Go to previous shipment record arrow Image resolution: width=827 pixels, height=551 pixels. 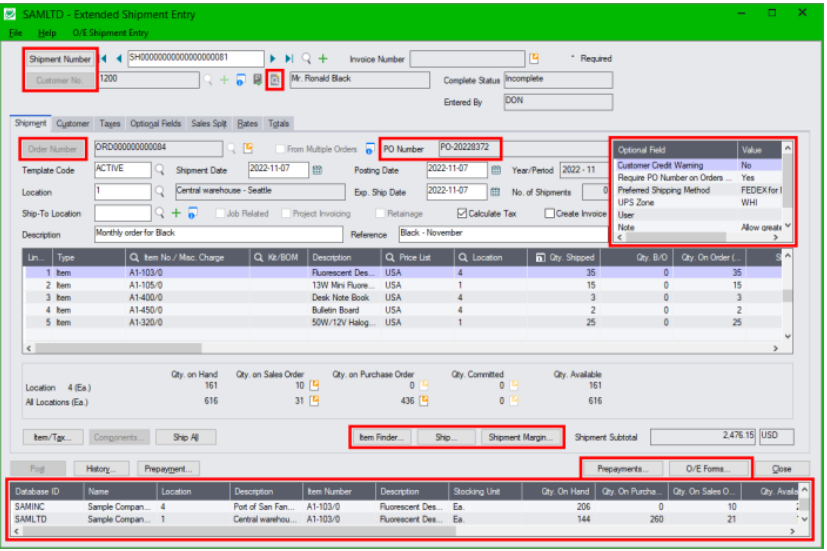119,59
